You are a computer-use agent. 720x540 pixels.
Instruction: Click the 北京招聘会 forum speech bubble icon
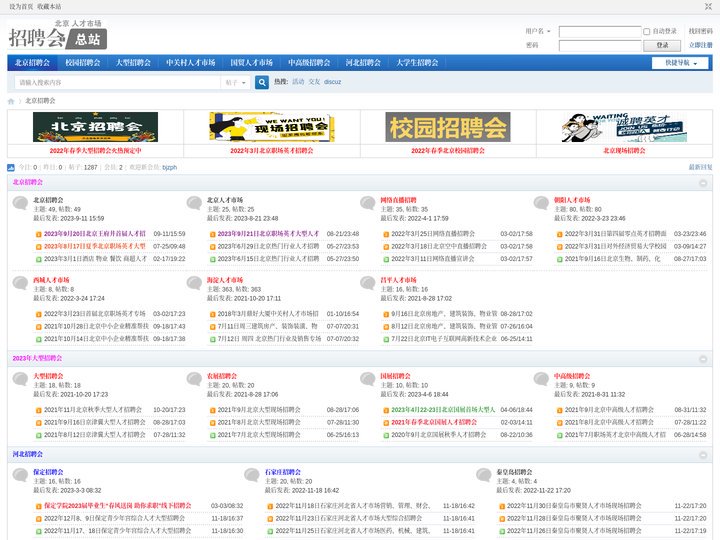[x=20, y=204]
